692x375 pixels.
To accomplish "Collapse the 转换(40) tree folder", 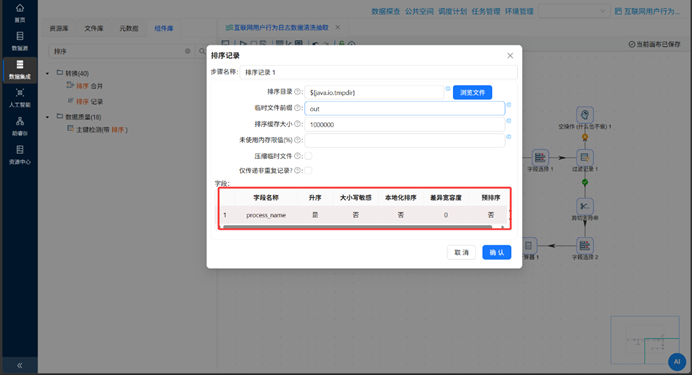I will [x=48, y=73].
